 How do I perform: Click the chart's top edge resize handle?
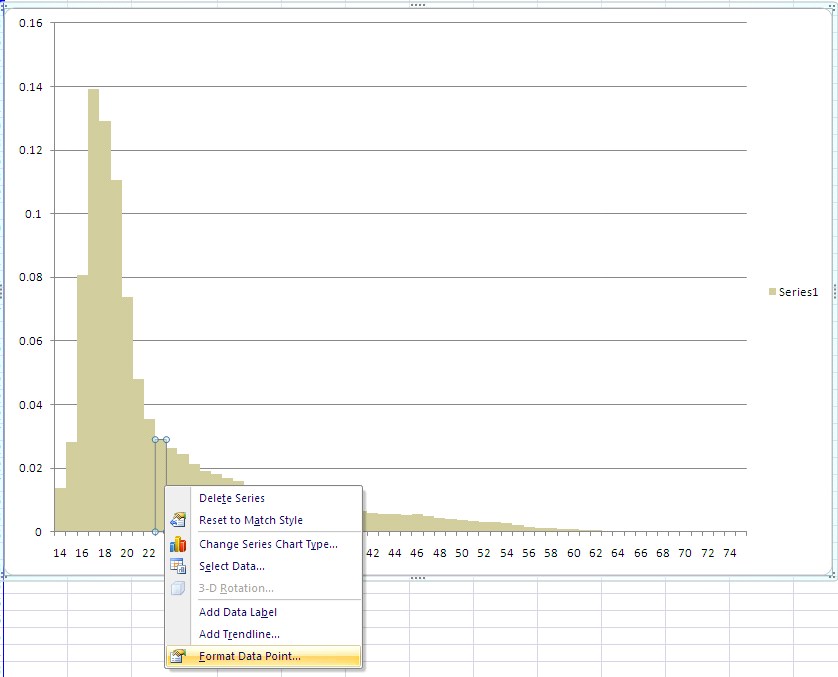point(418,5)
